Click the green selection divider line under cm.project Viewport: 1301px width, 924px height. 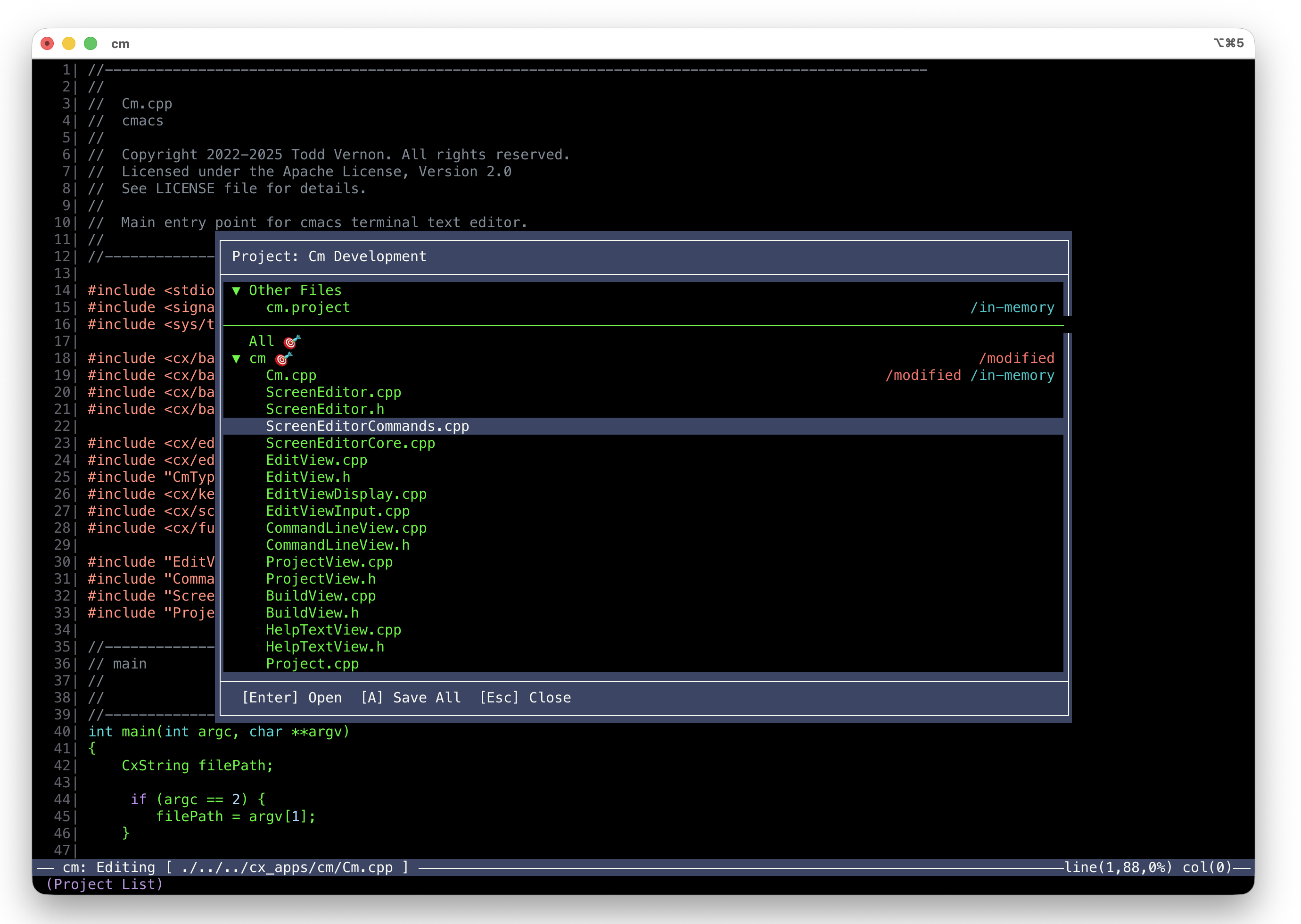tap(643, 325)
